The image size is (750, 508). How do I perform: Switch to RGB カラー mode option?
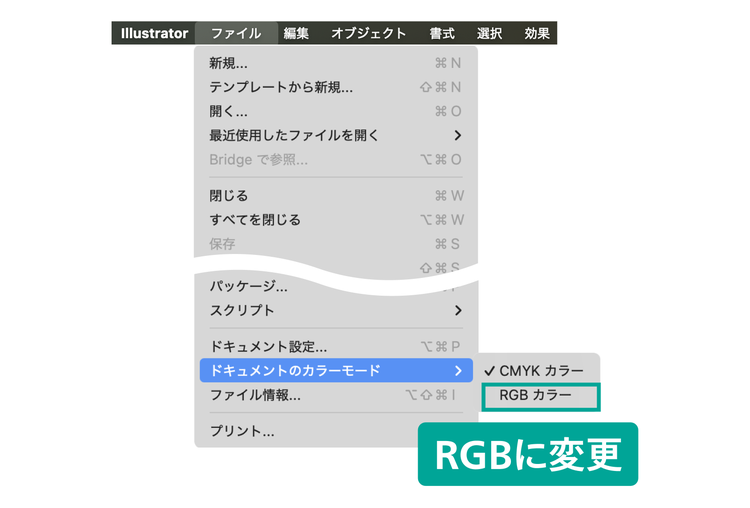tap(540, 396)
